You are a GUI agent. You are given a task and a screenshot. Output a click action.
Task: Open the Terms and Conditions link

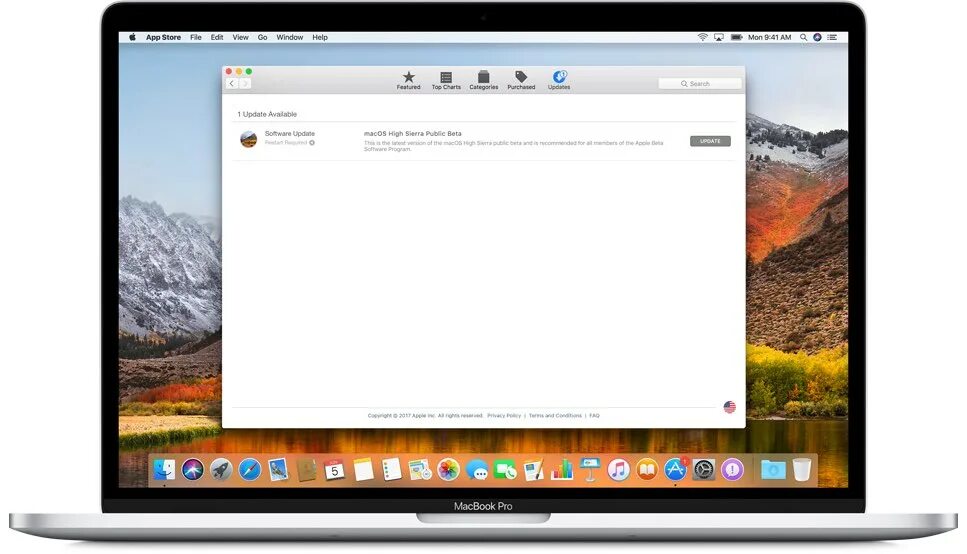pyautogui.click(x=555, y=416)
